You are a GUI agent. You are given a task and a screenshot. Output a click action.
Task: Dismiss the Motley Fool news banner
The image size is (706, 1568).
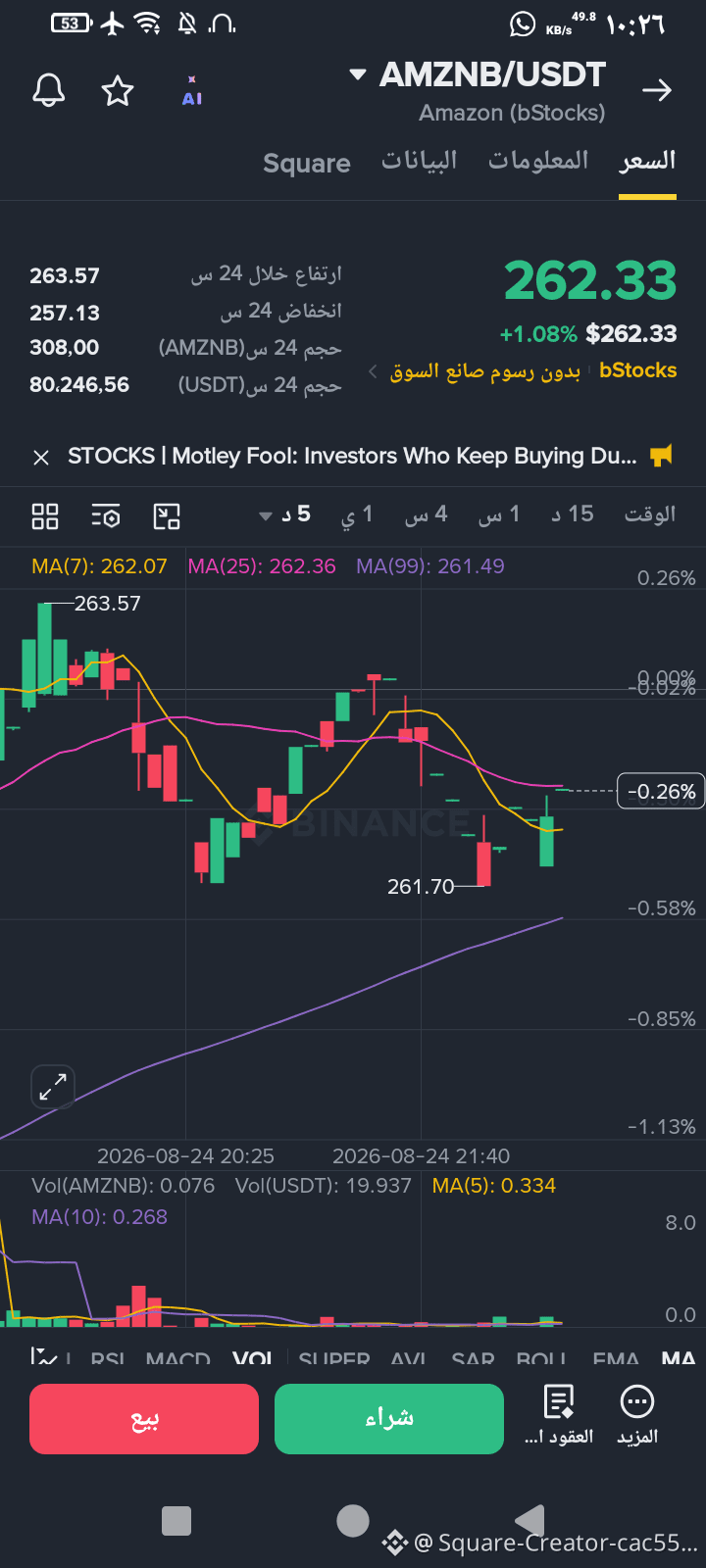click(41, 458)
